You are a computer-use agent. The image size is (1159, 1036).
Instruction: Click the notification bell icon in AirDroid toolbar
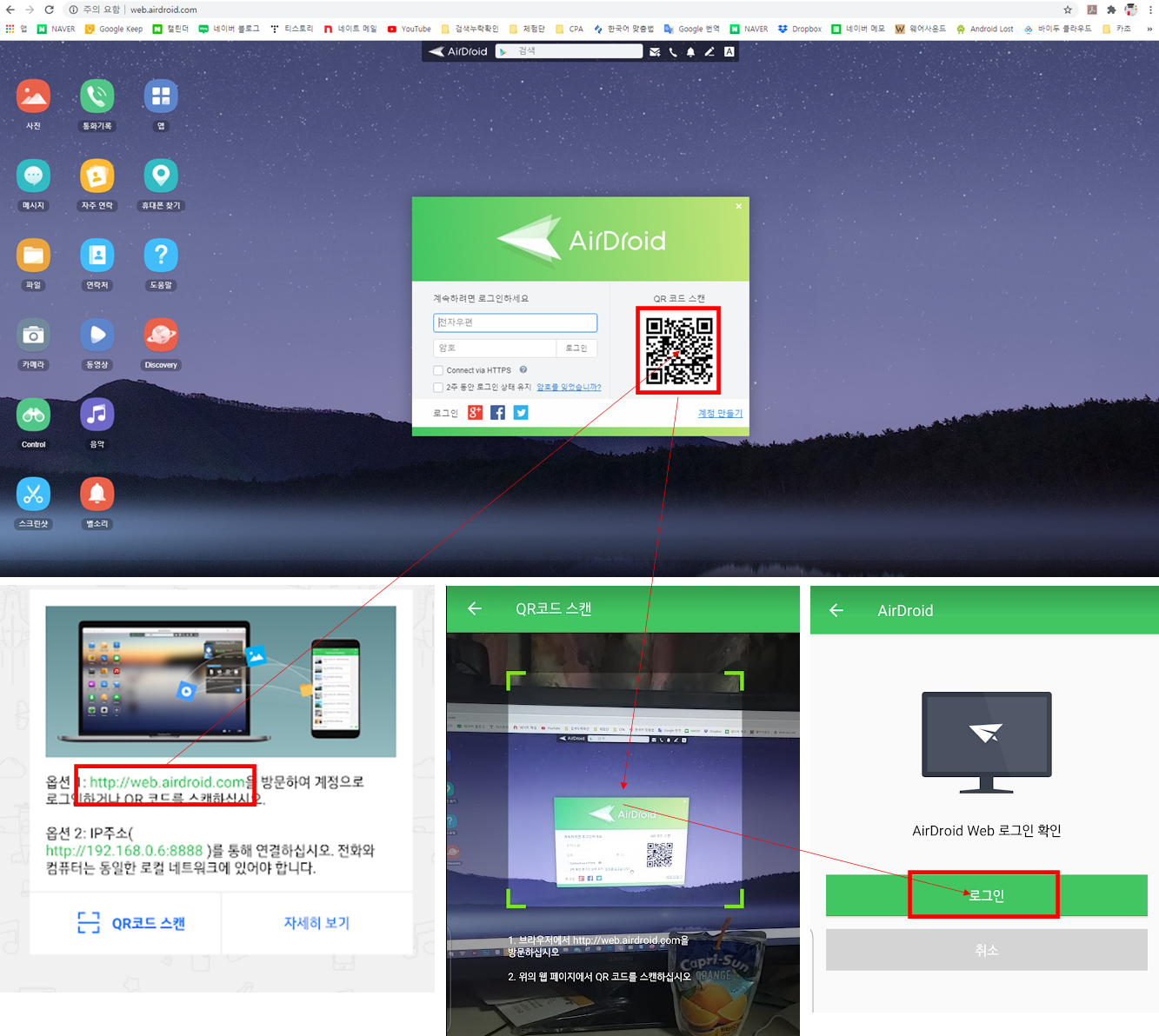(x=690, y=52)
